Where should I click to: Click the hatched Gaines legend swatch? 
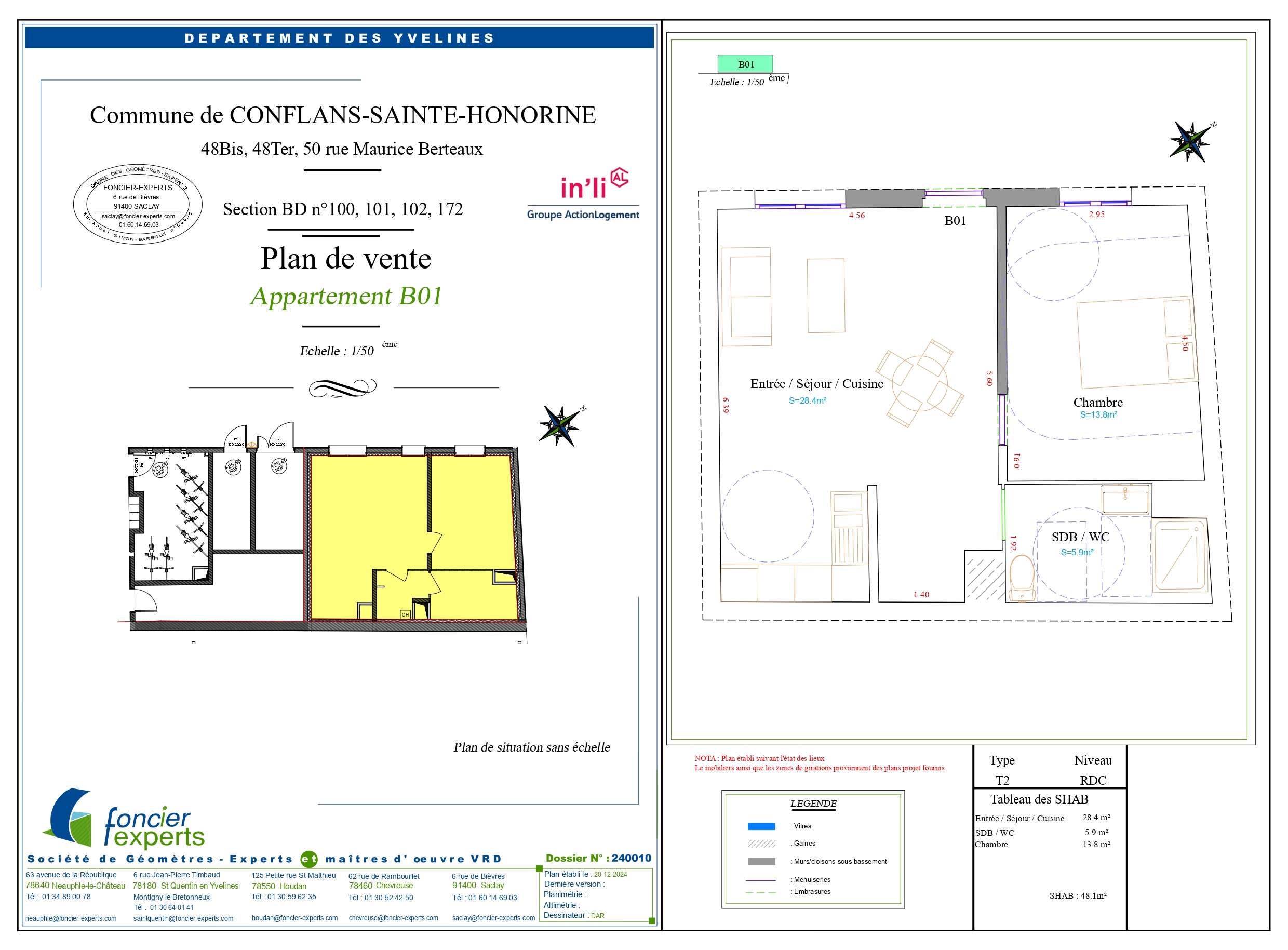coord(761,844)
